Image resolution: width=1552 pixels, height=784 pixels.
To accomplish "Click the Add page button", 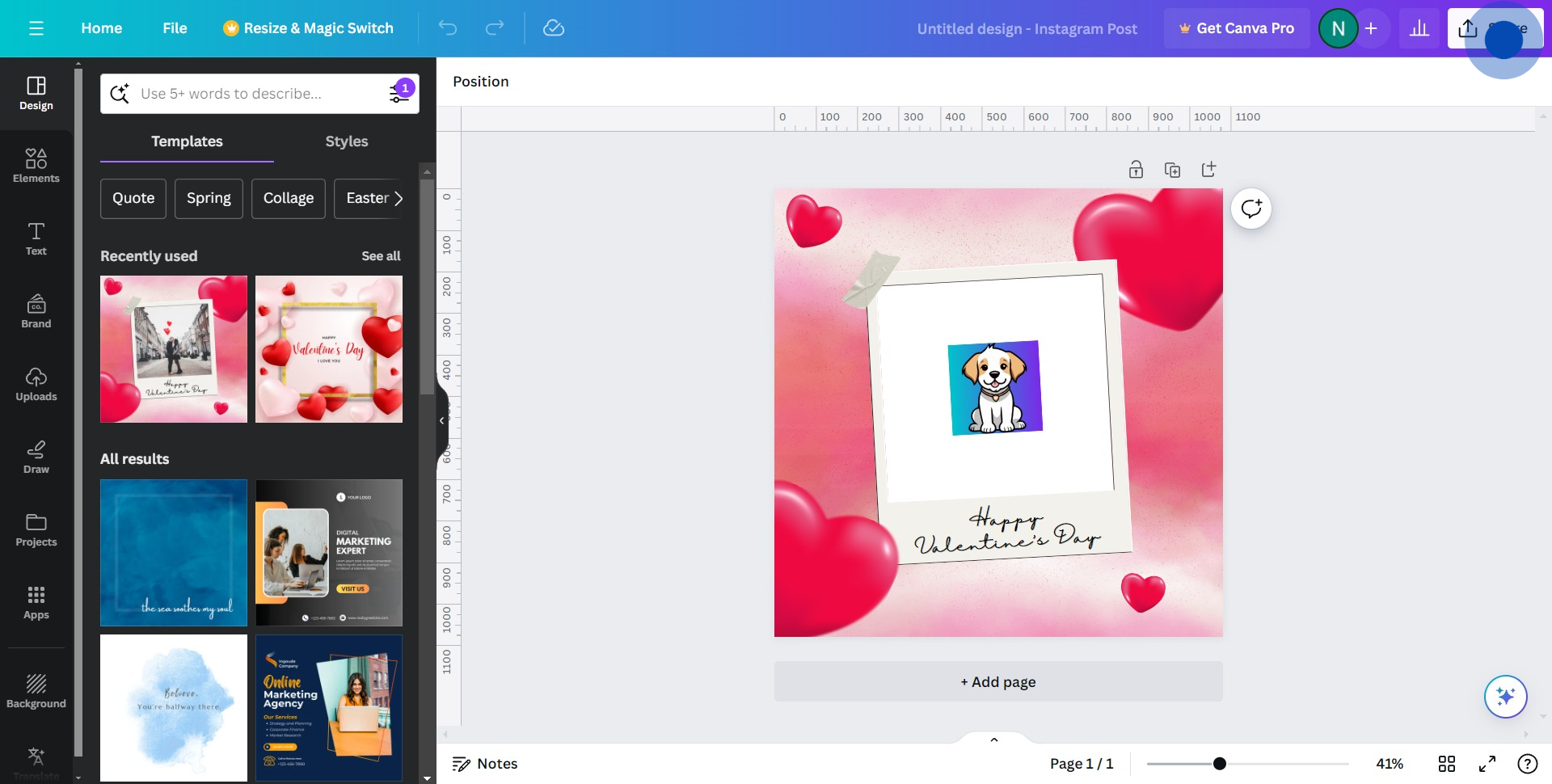I will [998, 681].
